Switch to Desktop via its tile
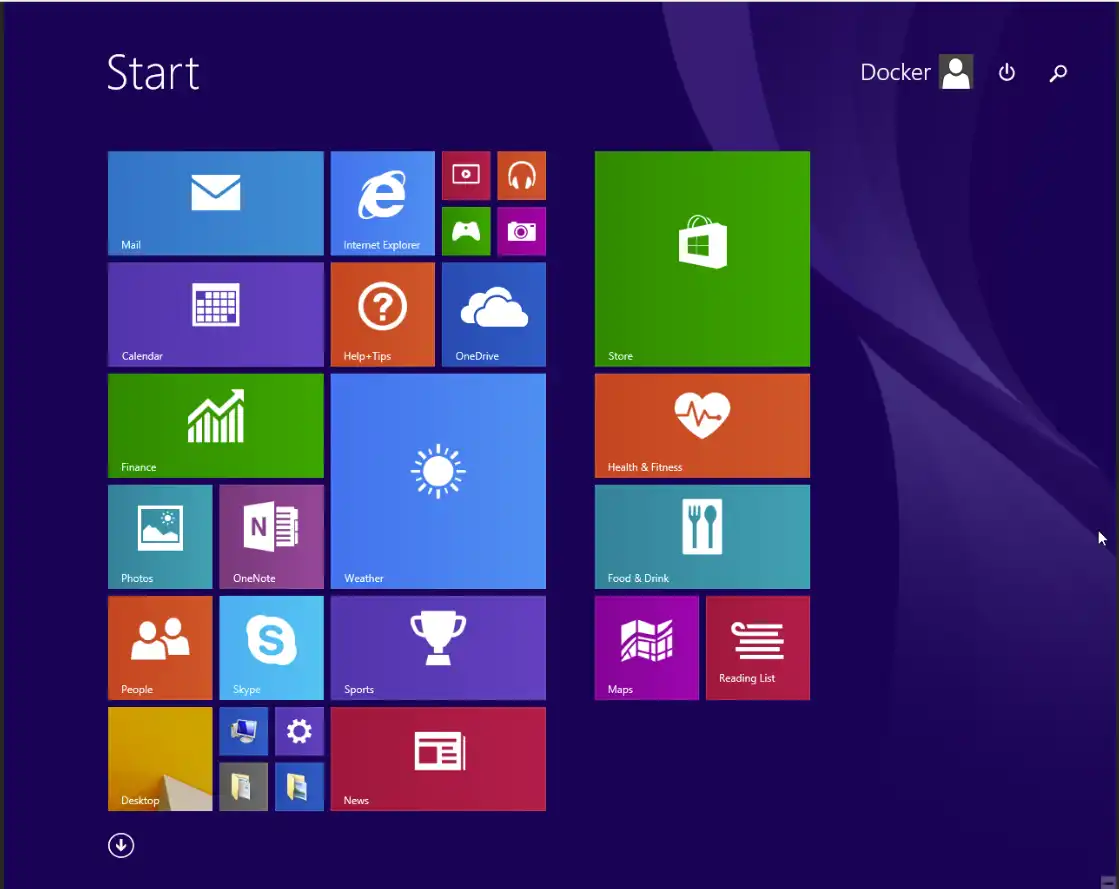The width and height of the screenshot is (1119, 889). [160, 758]
